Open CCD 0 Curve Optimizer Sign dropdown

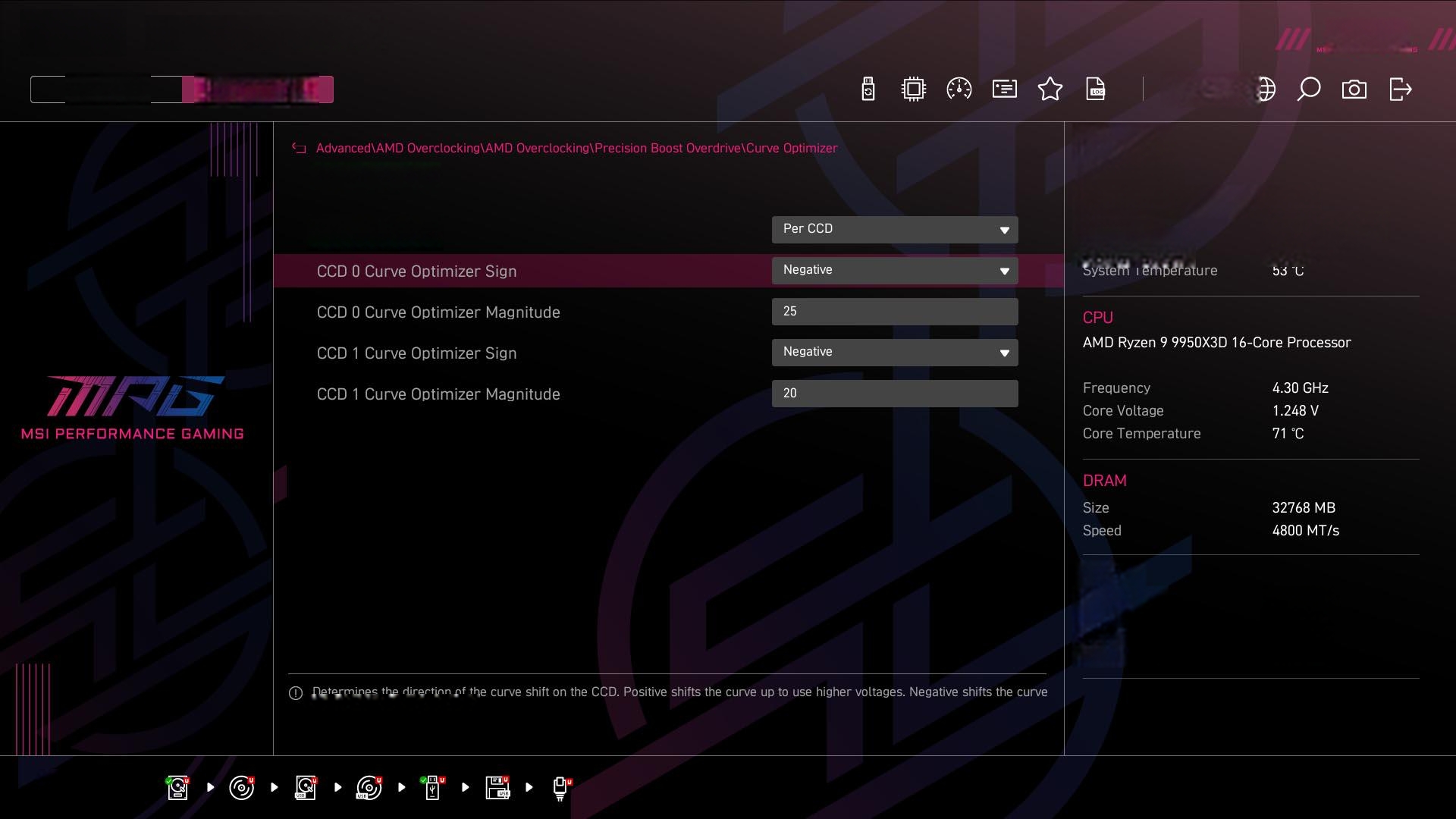coord(895,271)
